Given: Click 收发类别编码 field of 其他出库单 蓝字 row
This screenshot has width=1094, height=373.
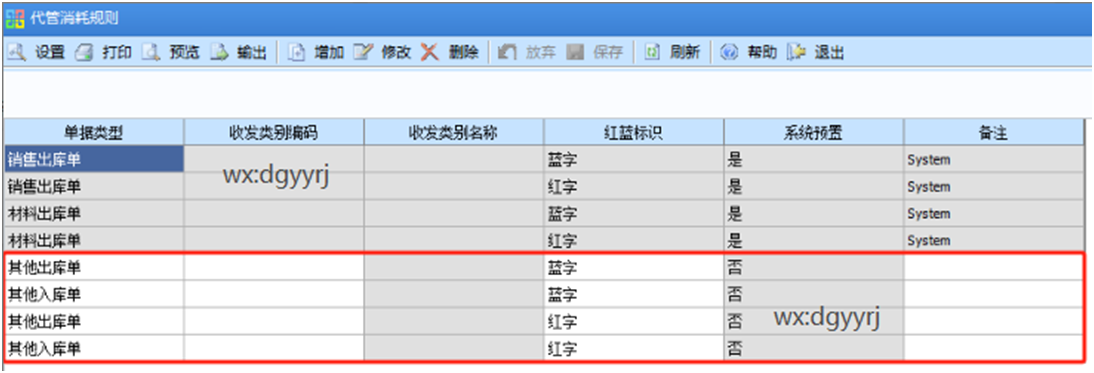Looking at the screenshot, I should (x=274, y=268).
